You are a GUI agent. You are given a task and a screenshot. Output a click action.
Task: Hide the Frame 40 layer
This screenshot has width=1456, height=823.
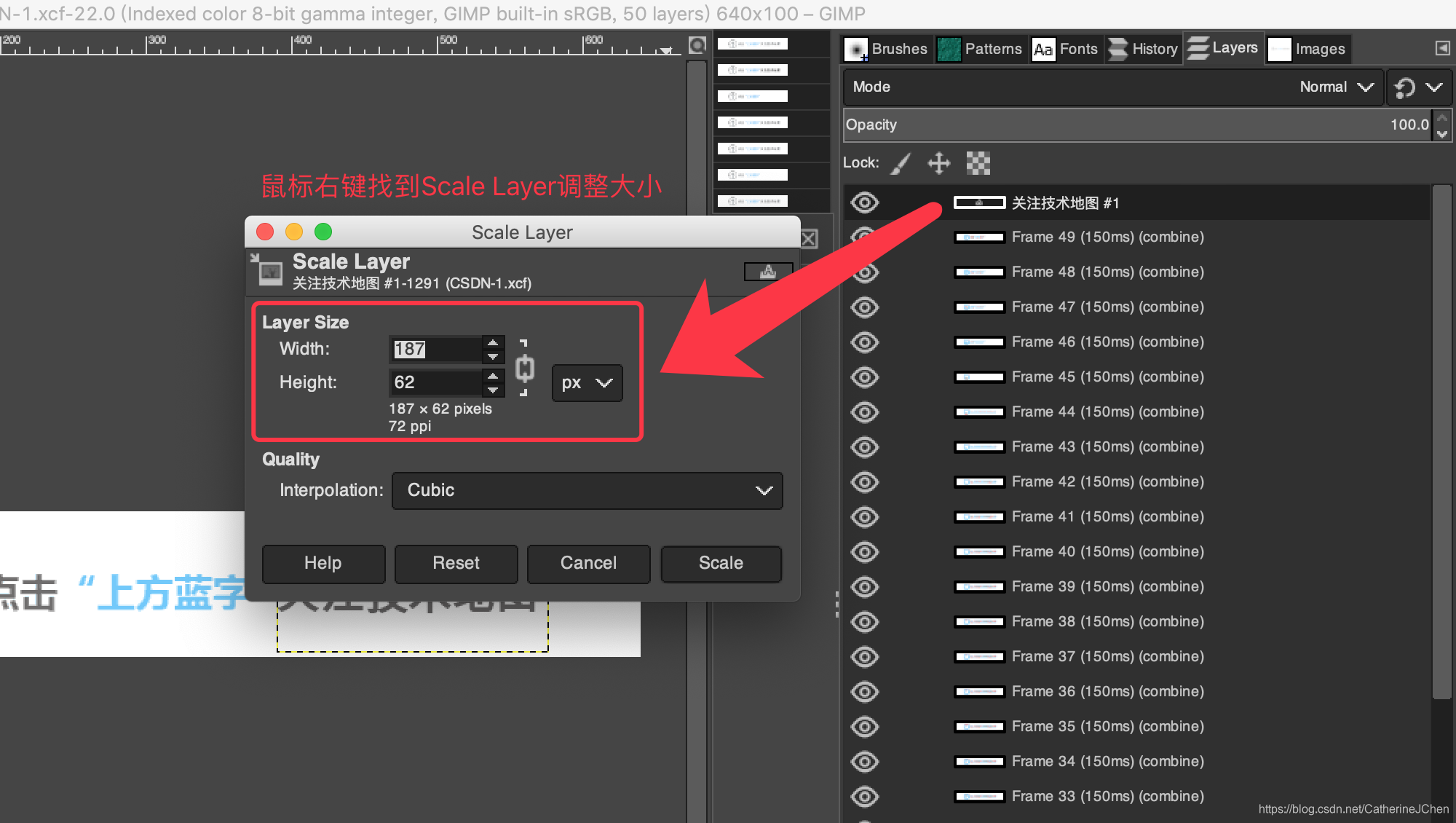tap(864, 552)
